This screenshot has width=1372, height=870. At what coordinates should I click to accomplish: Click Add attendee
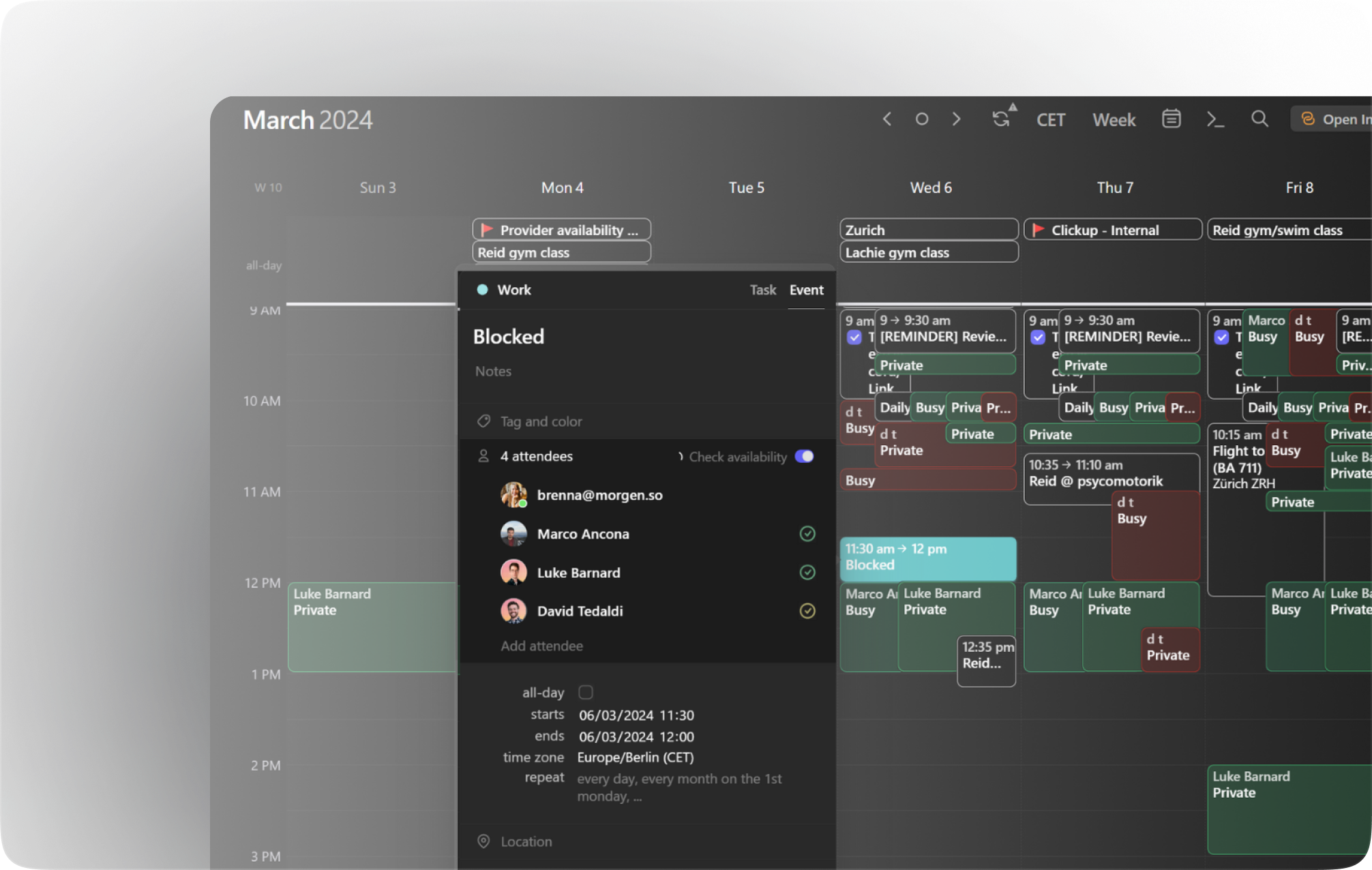(x=541, y=646)
